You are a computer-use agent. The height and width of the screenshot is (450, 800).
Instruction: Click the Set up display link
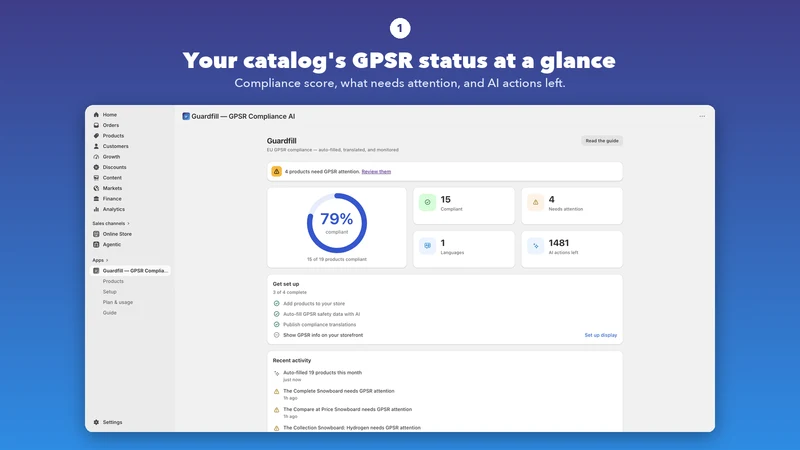point(601,335)
